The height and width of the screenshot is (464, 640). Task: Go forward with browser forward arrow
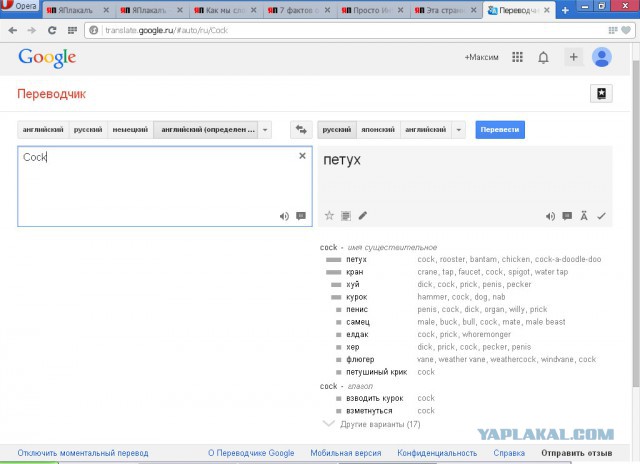pyautogui.click(x=31, y=30)
